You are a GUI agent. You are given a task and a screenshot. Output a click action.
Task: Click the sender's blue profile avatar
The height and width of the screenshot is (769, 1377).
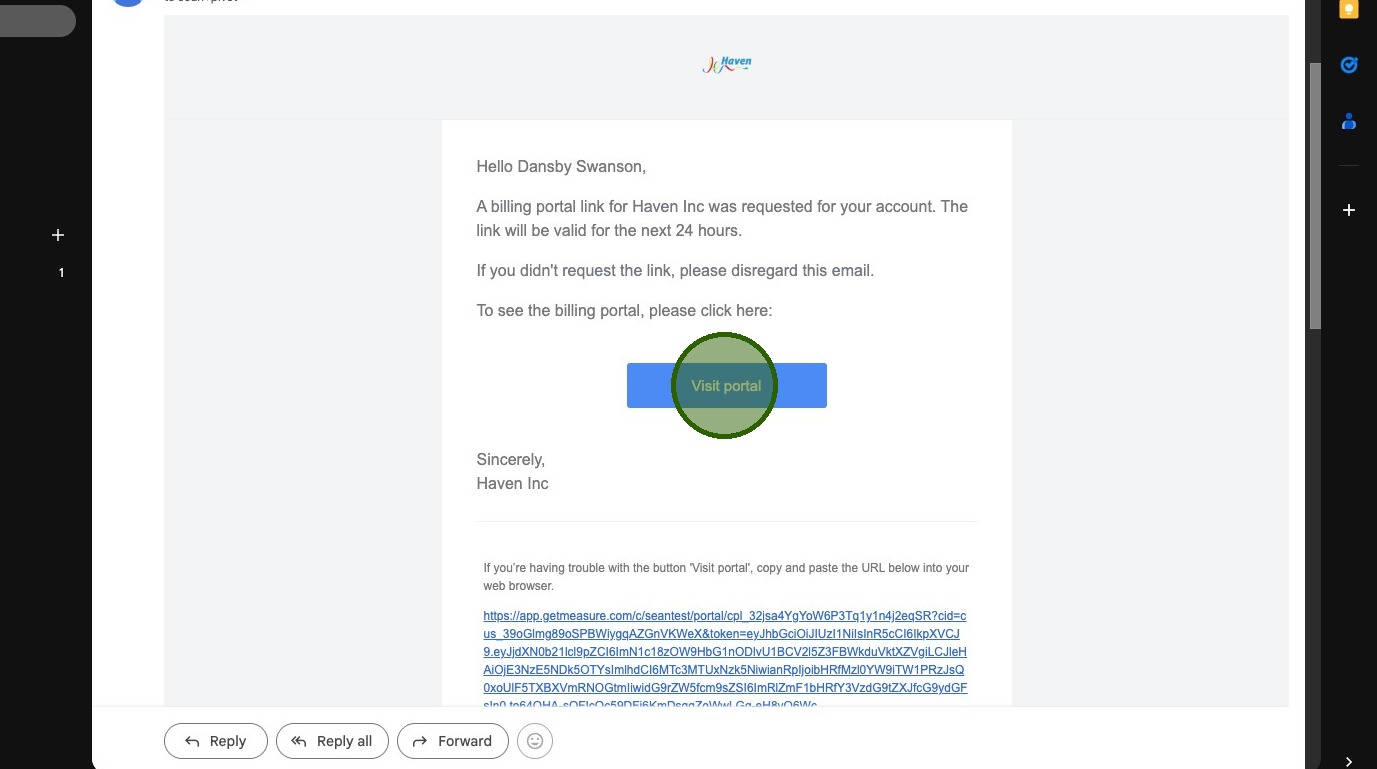(128, 3)
